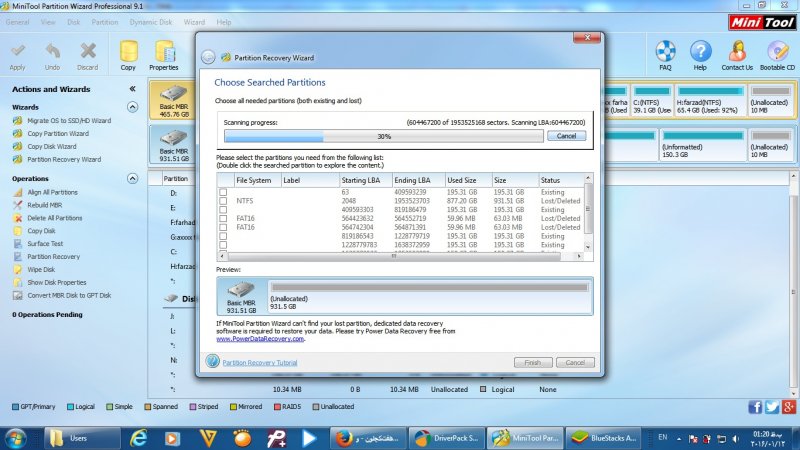Collapse the Actions and Wizards panel

point(133,89)
